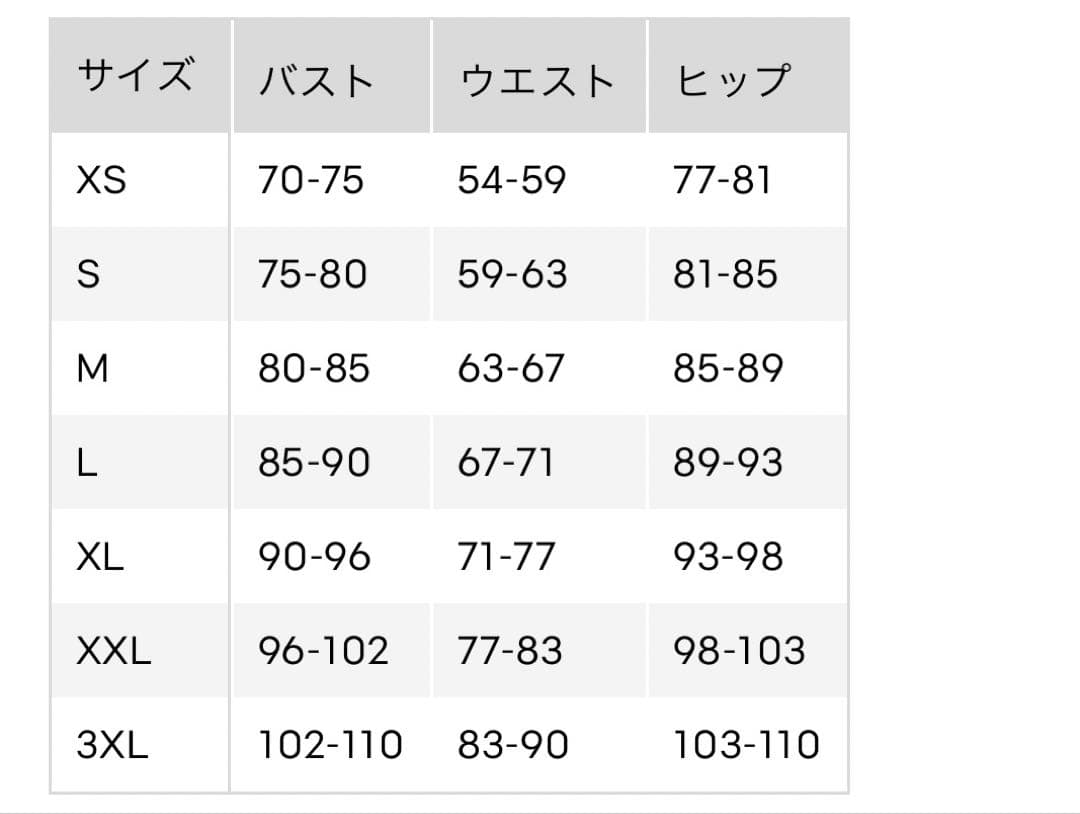Viewport: 1080px width, 814px height.
Task: Click waist value 83-90
Action: [513, 745]
